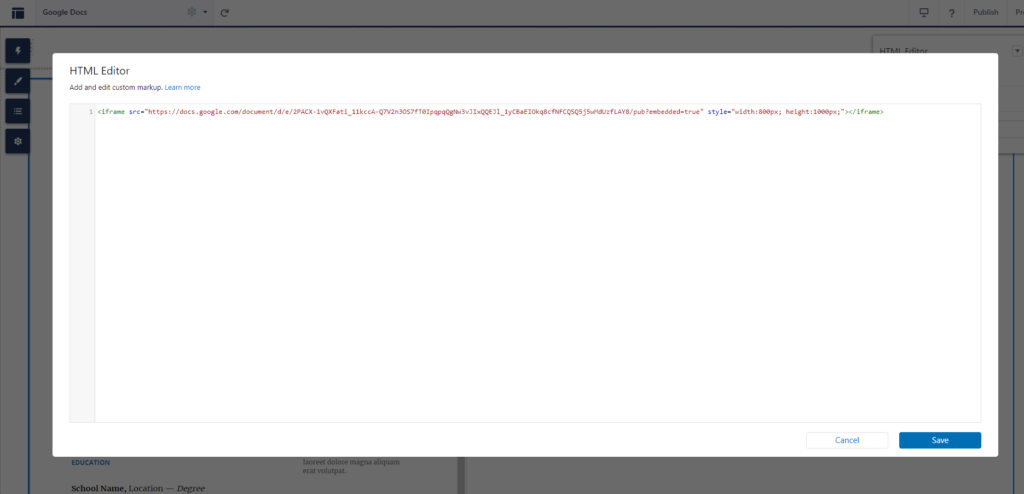The height and width of the screenshot is (494, 1024).
Task: Open the Components lightning bolt panel
Action: [x=18, y=50]
